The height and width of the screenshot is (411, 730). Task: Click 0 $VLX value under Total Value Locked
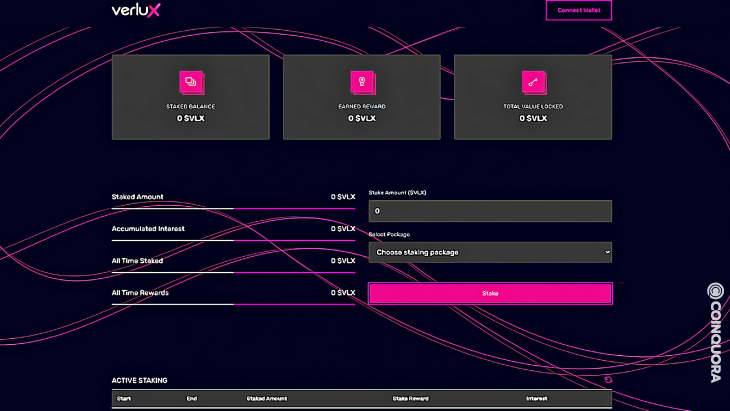click(533, 118)
